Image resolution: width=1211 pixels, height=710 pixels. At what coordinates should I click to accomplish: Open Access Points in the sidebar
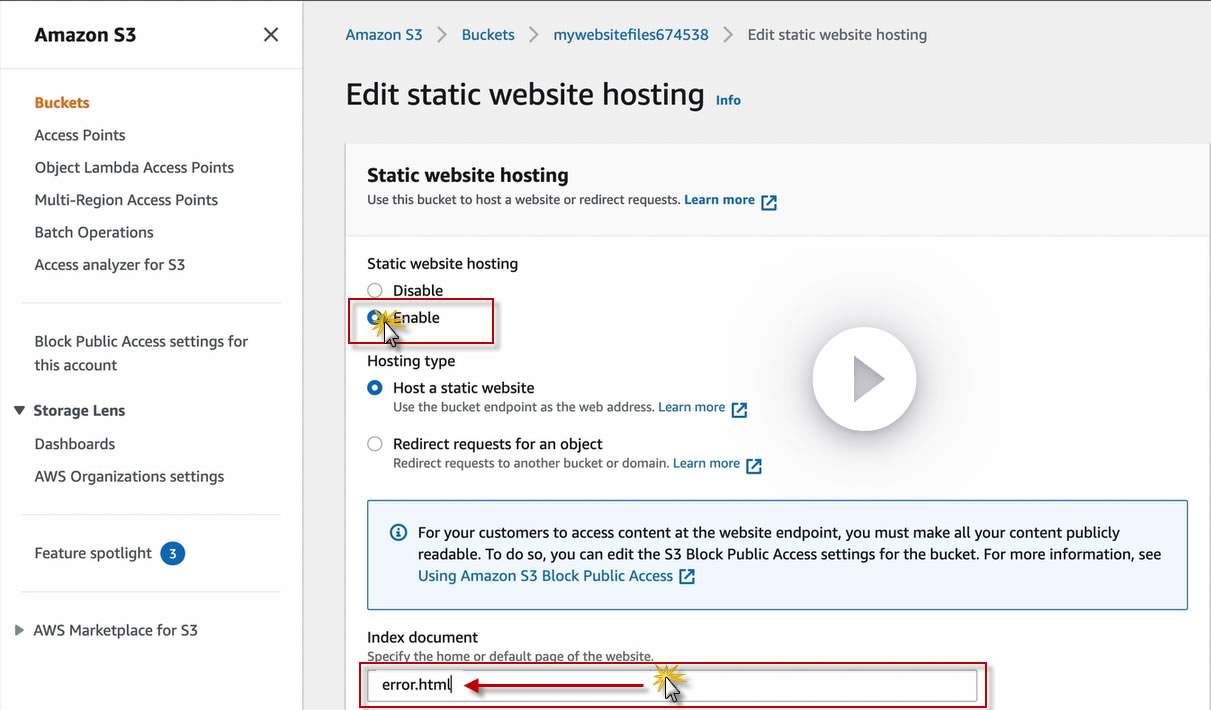tap(80, 135)
